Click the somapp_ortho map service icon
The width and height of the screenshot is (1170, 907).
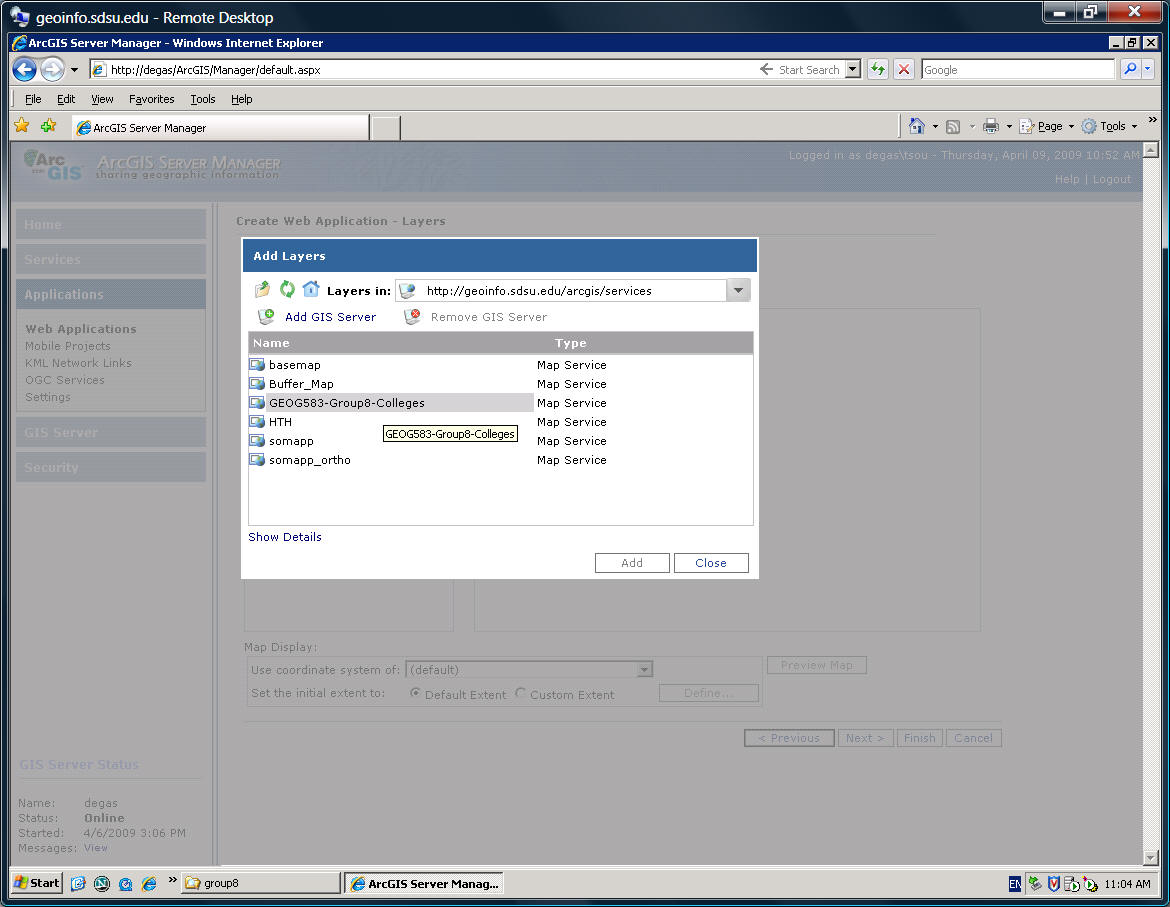coord(257,460)
